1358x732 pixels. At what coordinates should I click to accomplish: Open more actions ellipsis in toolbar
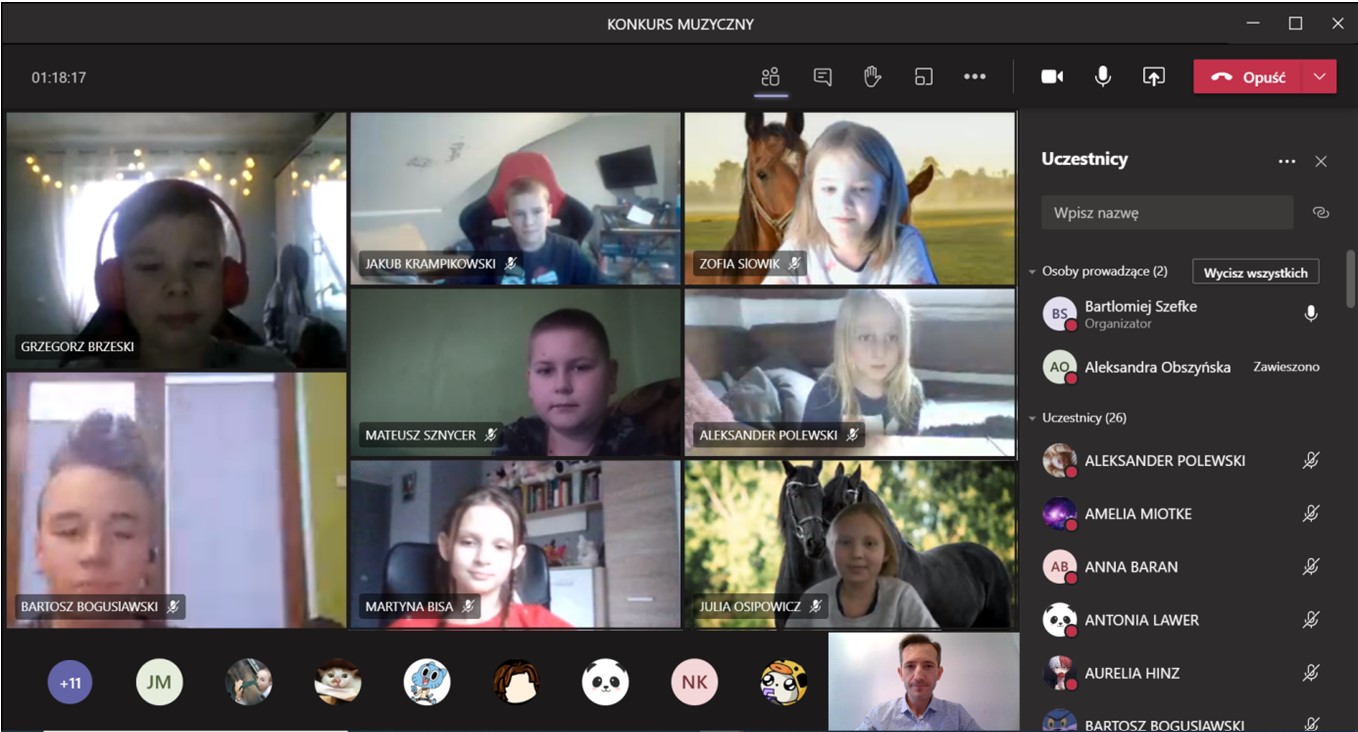pyautogui.click(x=974, y=77)
